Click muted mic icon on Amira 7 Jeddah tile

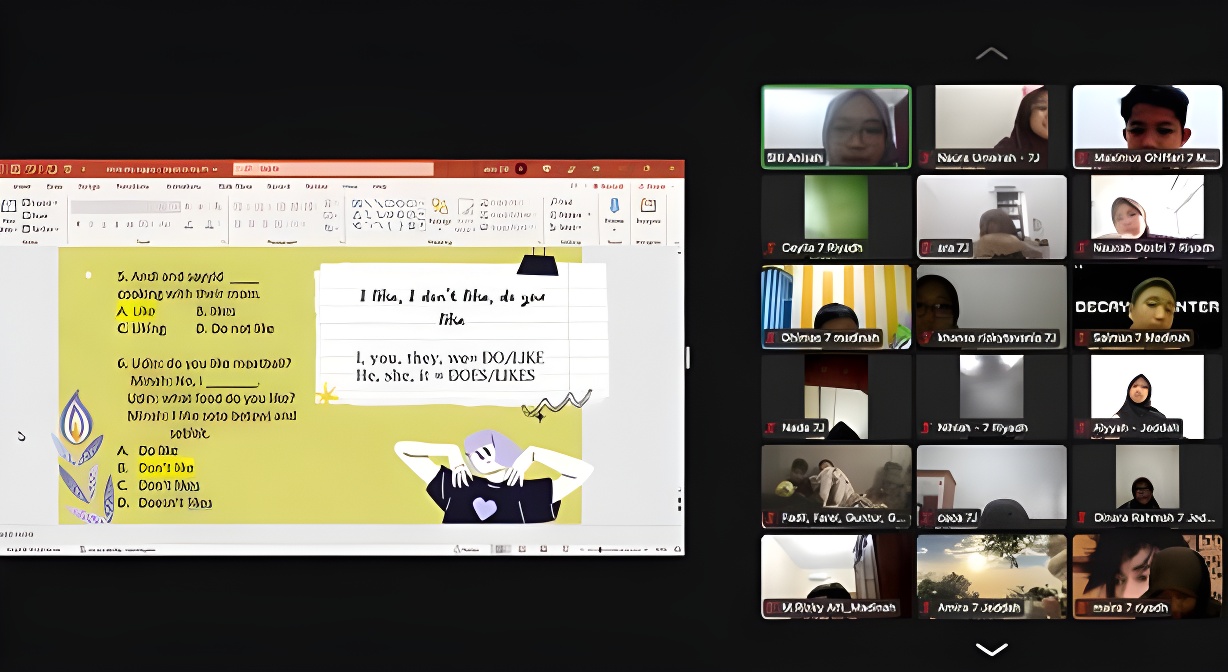click(926, 608)
